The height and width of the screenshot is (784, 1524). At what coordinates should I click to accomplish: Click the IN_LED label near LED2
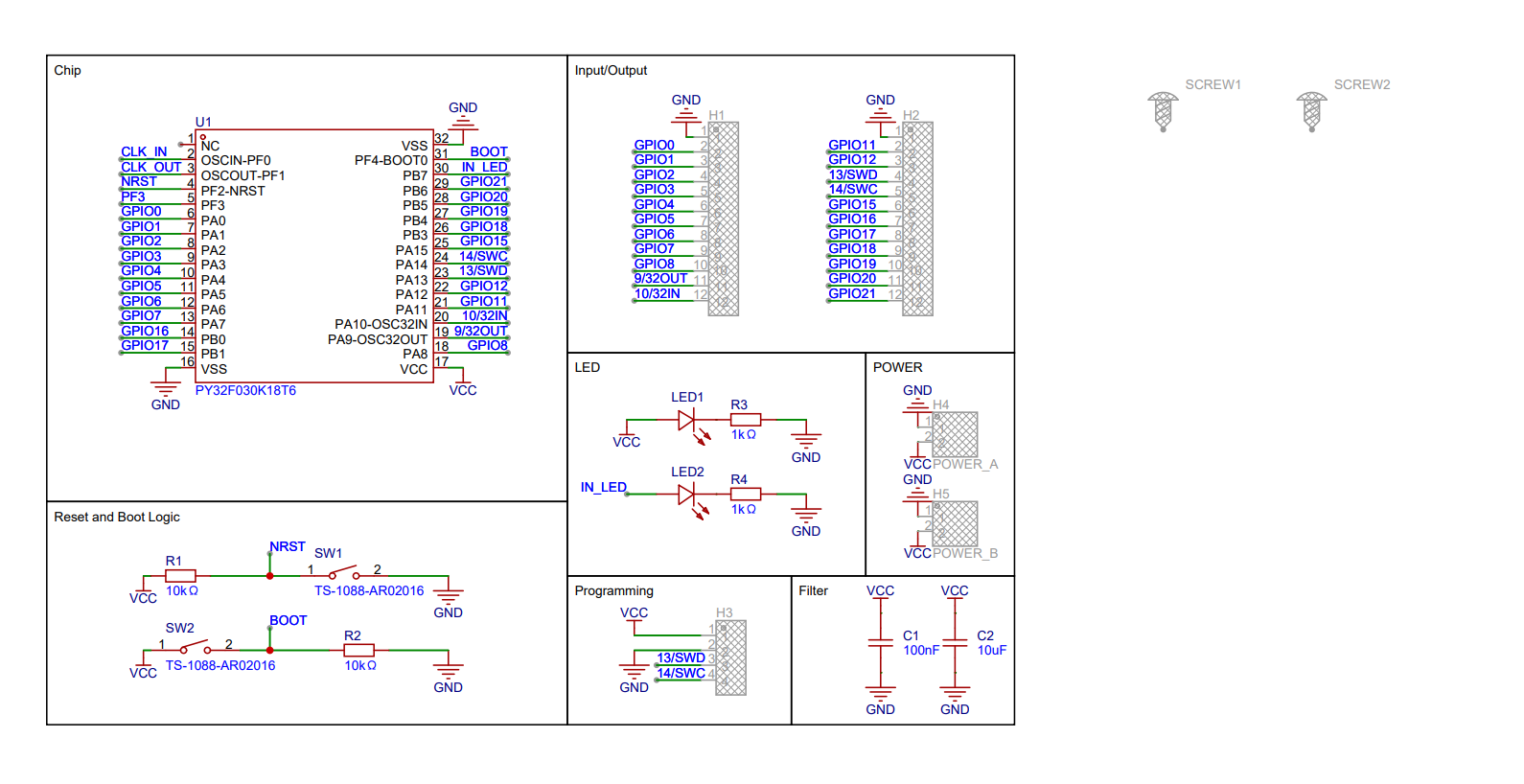[x=604, y=487]
